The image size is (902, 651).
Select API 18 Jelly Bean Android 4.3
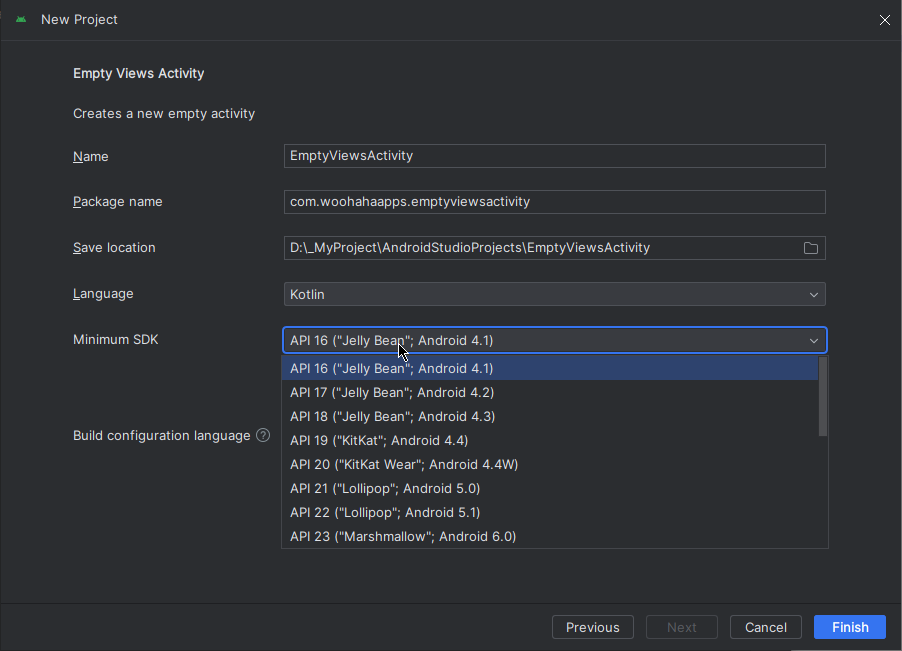(x=550, y=416)
